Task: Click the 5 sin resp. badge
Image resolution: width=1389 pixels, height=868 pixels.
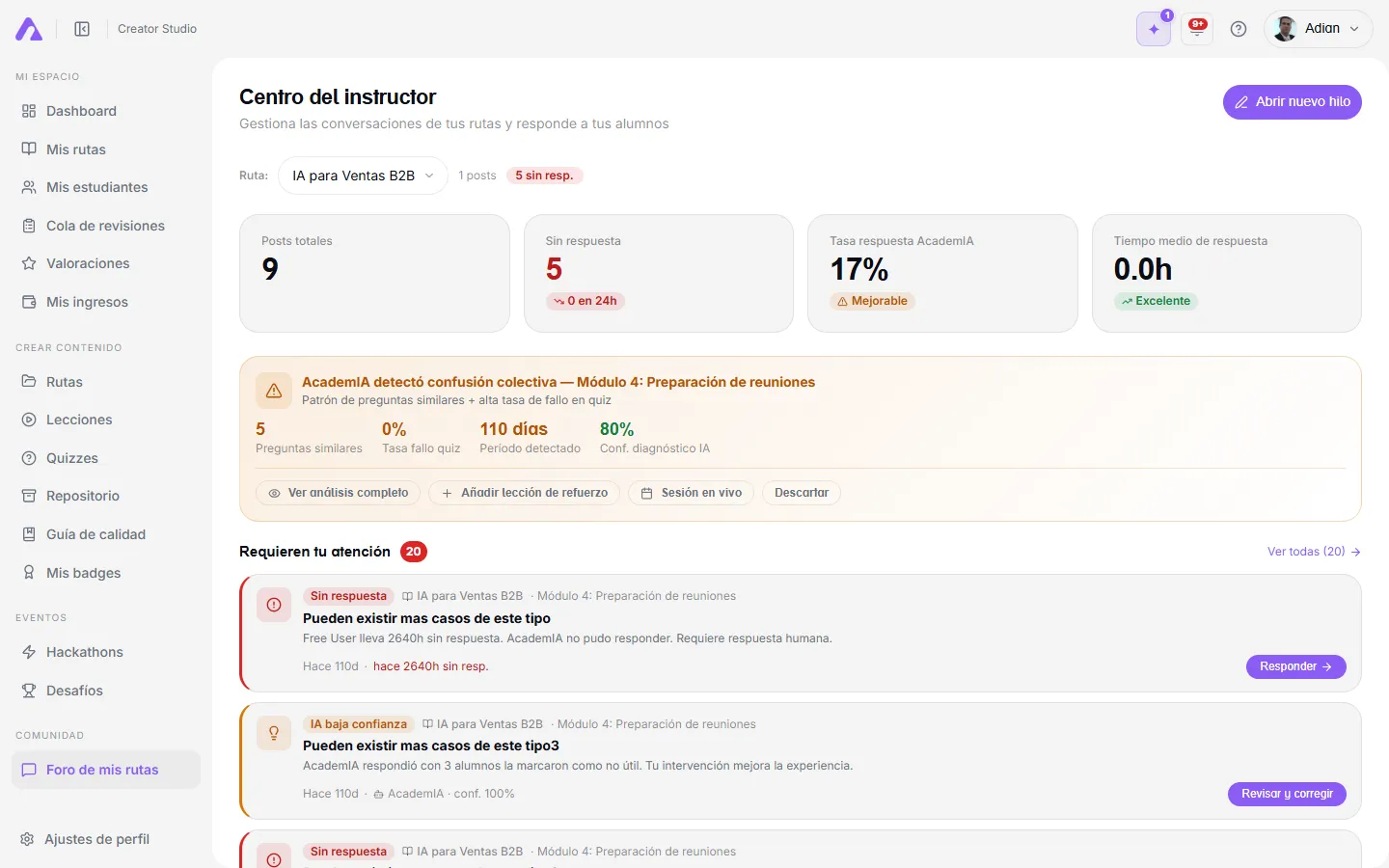Action: [x=544, y=176]
